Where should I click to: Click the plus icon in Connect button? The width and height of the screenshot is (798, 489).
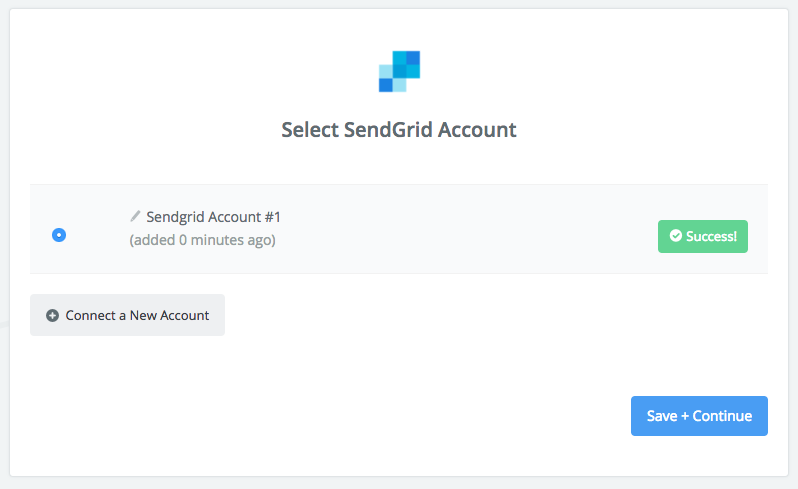[x=52, y=315]
